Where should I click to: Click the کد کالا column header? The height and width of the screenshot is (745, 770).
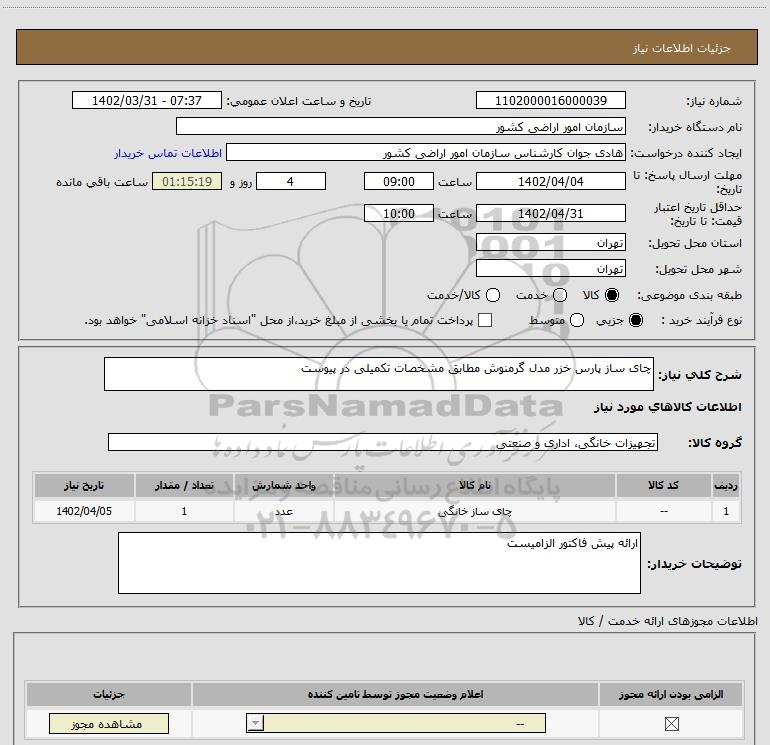pos(663,485)
